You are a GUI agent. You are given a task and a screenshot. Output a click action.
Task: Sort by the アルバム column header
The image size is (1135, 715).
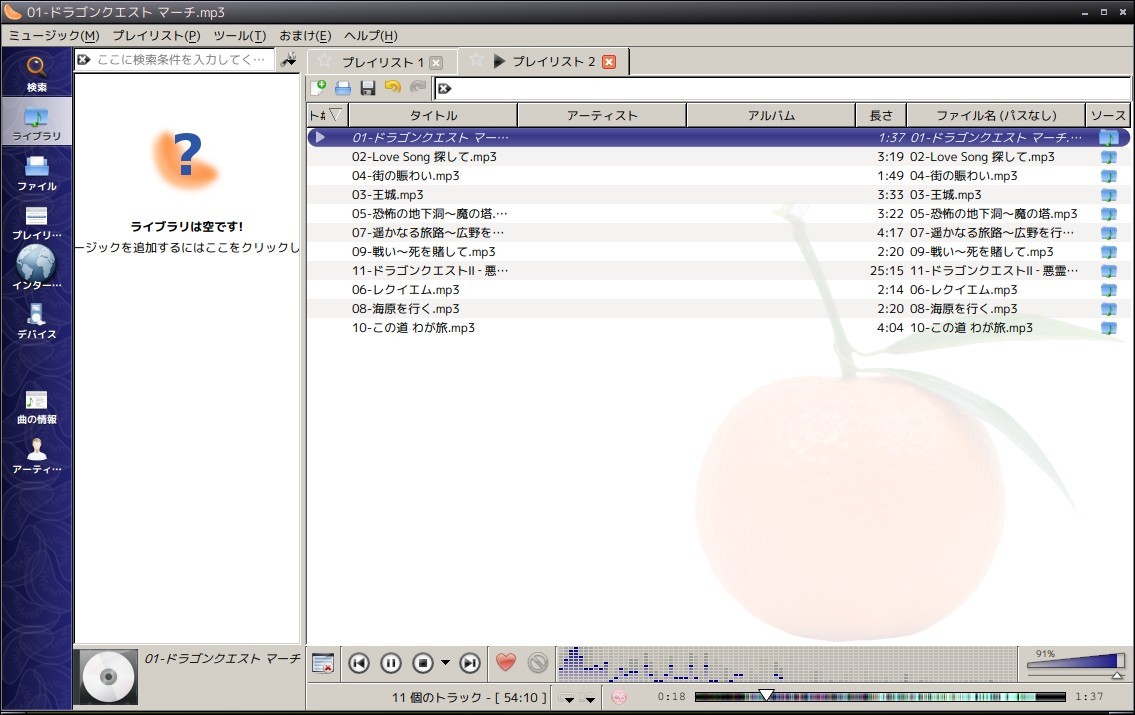771,115
